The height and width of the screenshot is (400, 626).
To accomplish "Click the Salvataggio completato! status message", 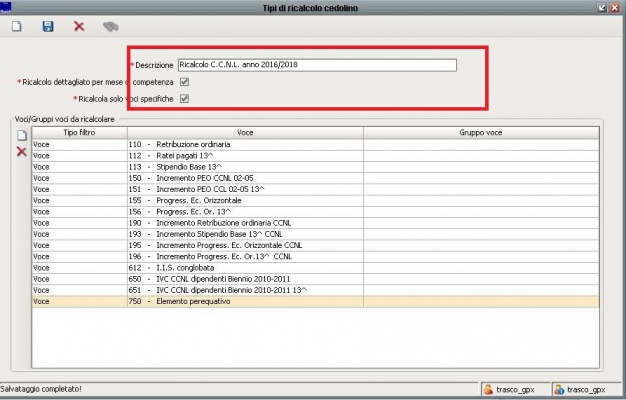I will [41, 389].
